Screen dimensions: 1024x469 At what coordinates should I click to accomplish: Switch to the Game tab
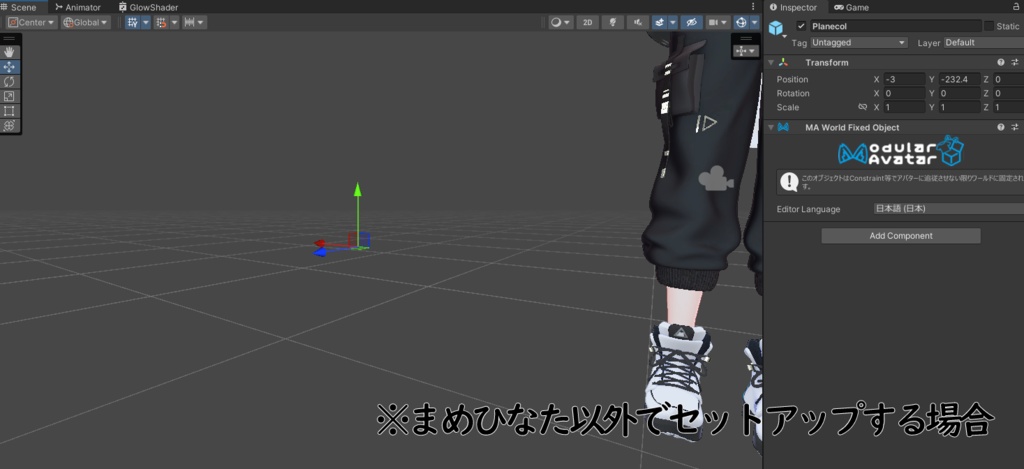[852, 7]
